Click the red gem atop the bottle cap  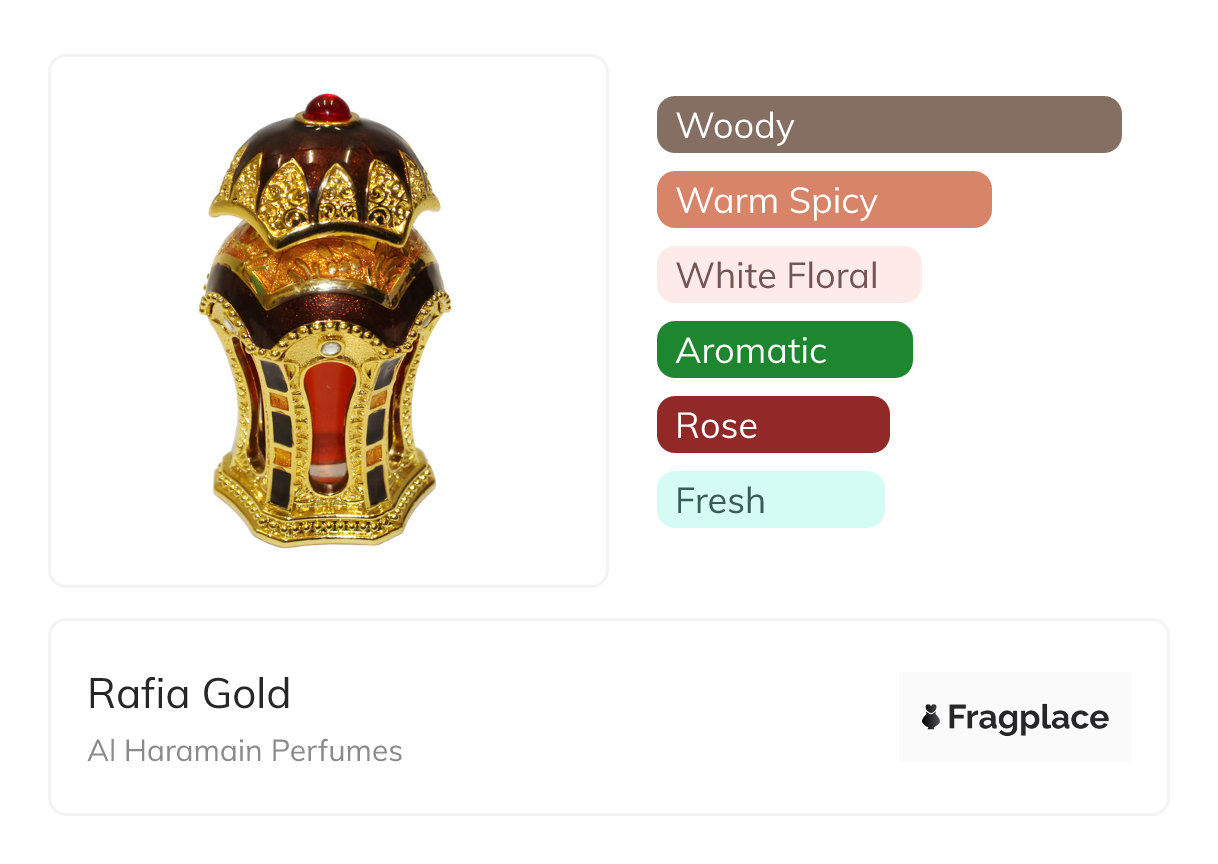click(x=327, y=107)
